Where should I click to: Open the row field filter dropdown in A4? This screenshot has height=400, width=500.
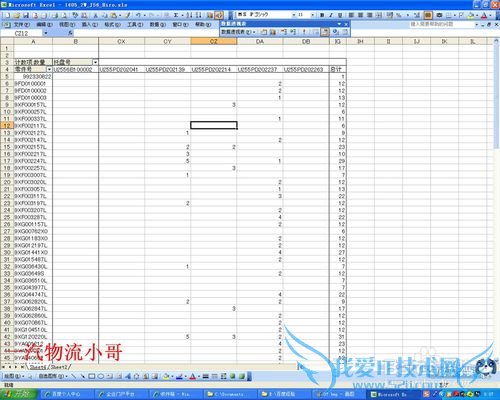click(x=49, y=69)
